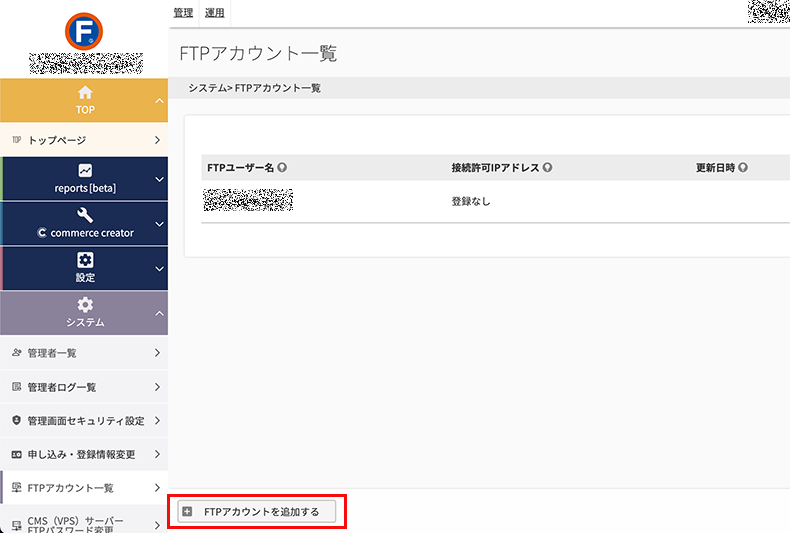Viewport: 790px width, 533px height.
Task: Show help icon beside 更新日時
Action: click(743, 167)
